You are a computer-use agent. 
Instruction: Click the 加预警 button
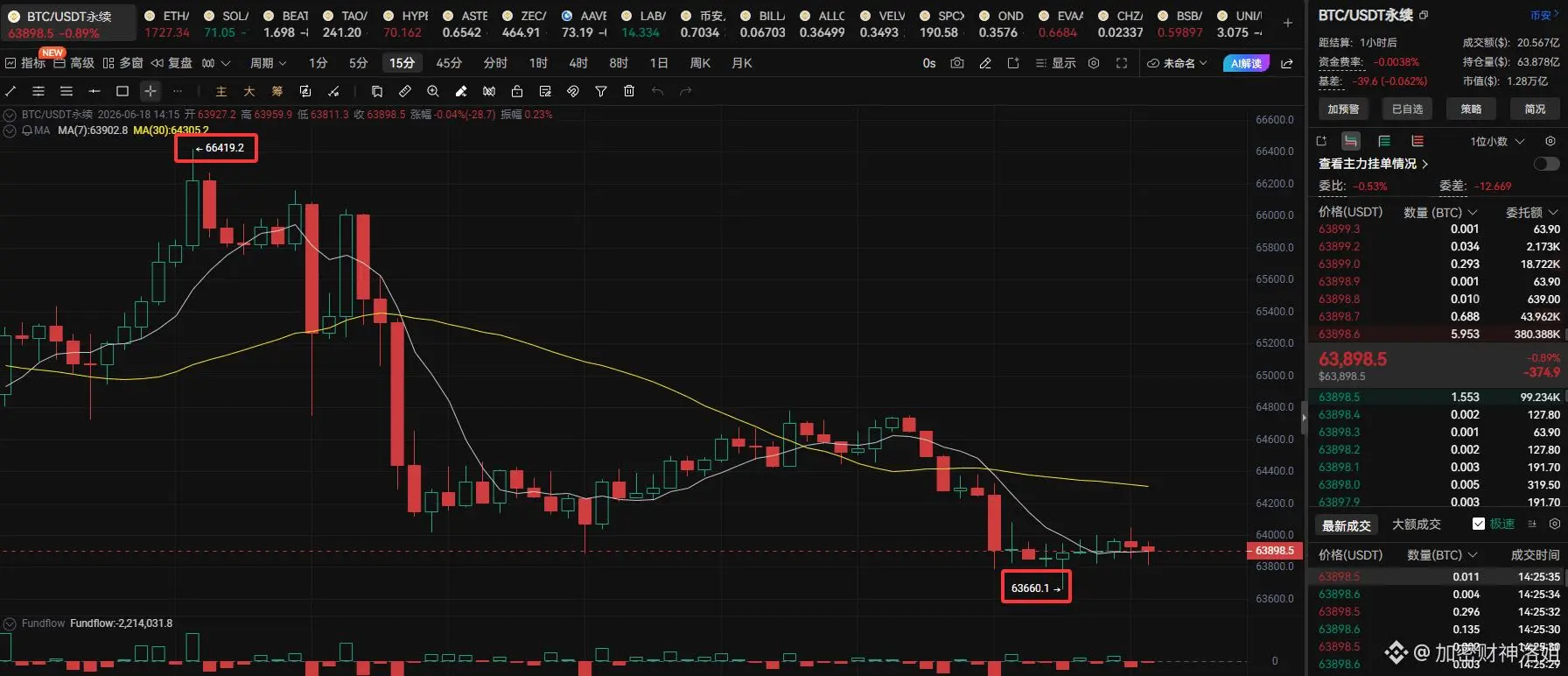click(1343, 109)
